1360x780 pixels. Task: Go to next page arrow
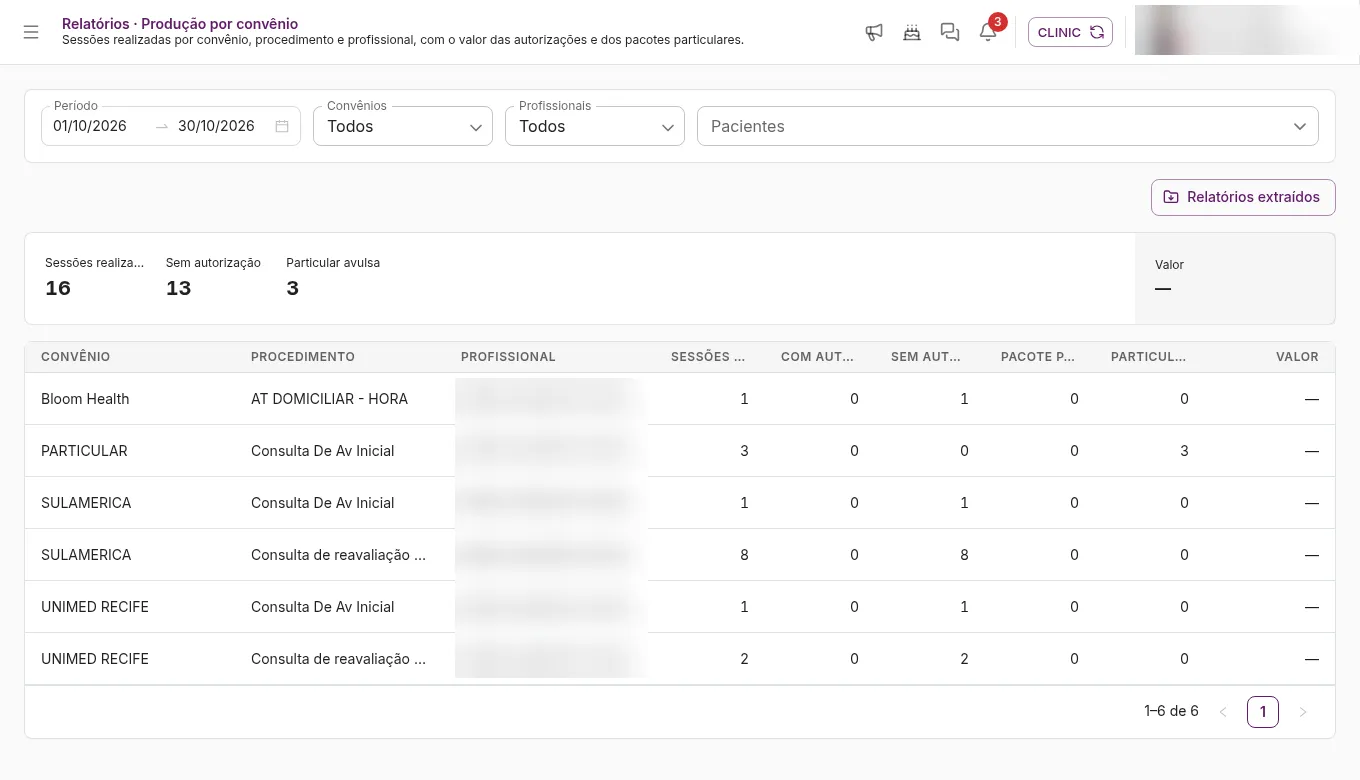pos(1303,712)
